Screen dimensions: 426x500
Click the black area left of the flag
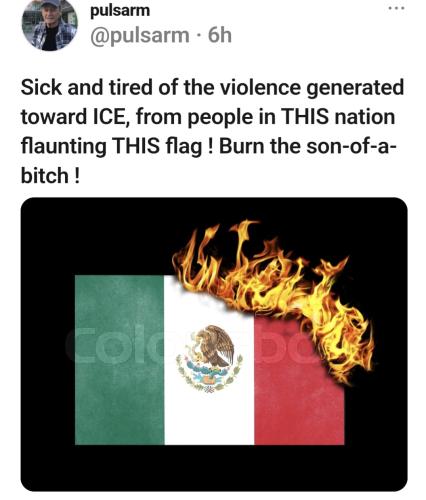coord(48,360)
